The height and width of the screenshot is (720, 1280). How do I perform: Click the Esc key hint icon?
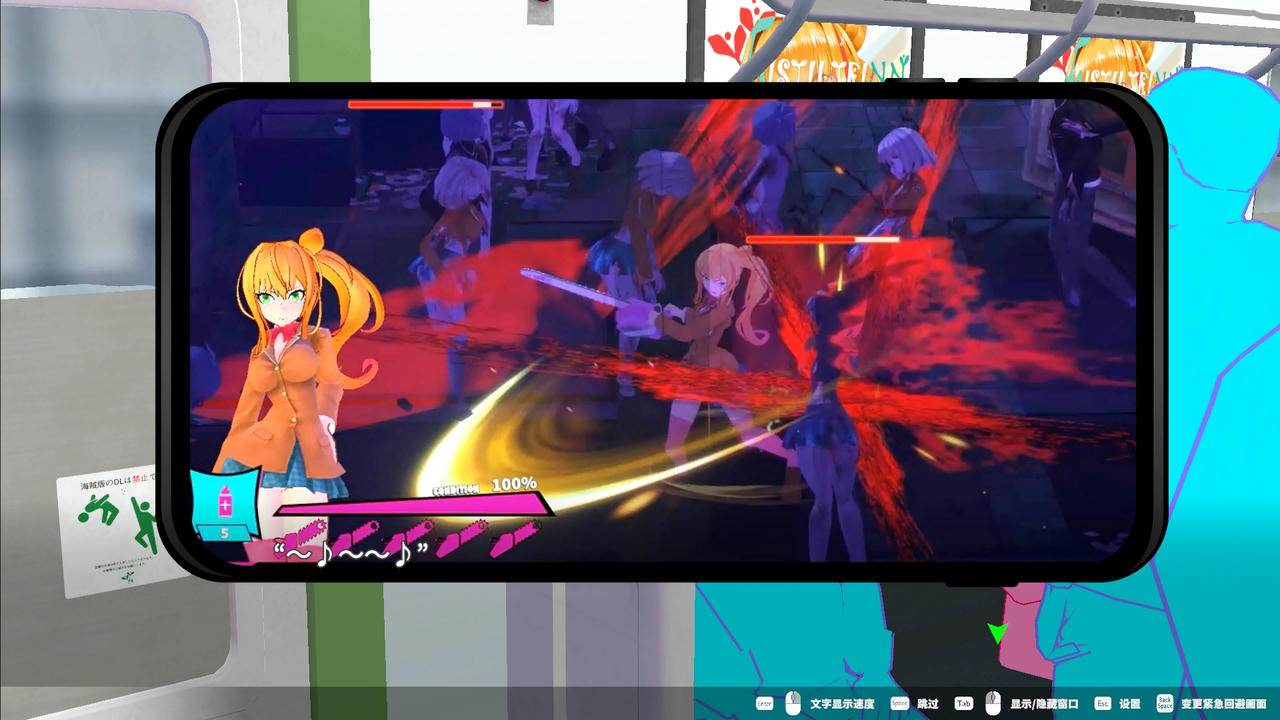[x=1102, y=706]
